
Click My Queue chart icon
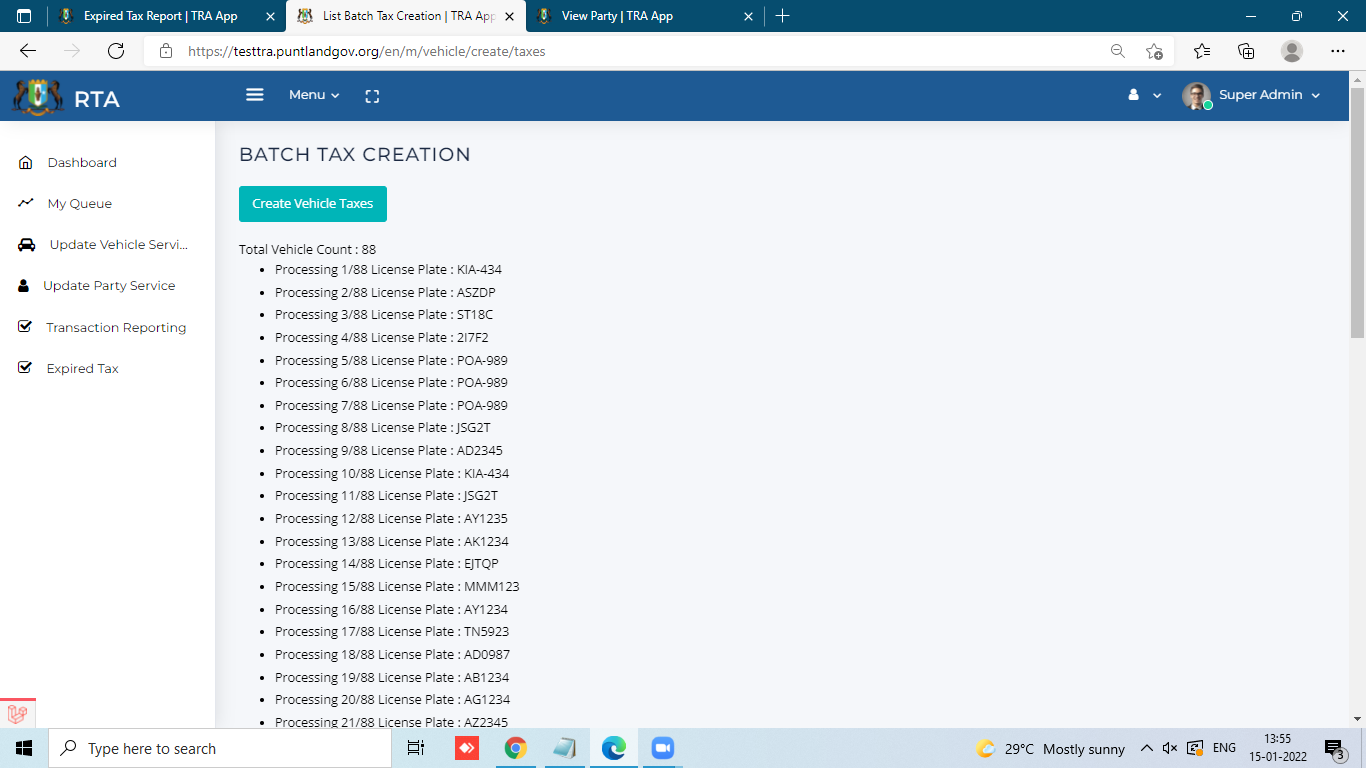click(x=26, y=203)
